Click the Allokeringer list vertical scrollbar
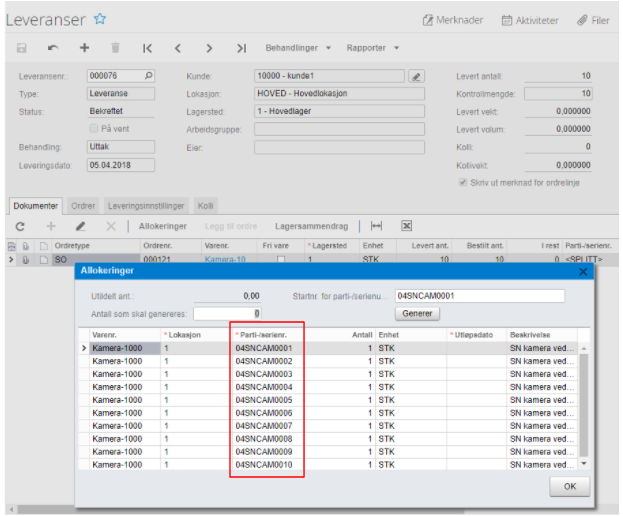The image size is (623, 516). pos(584,405)
